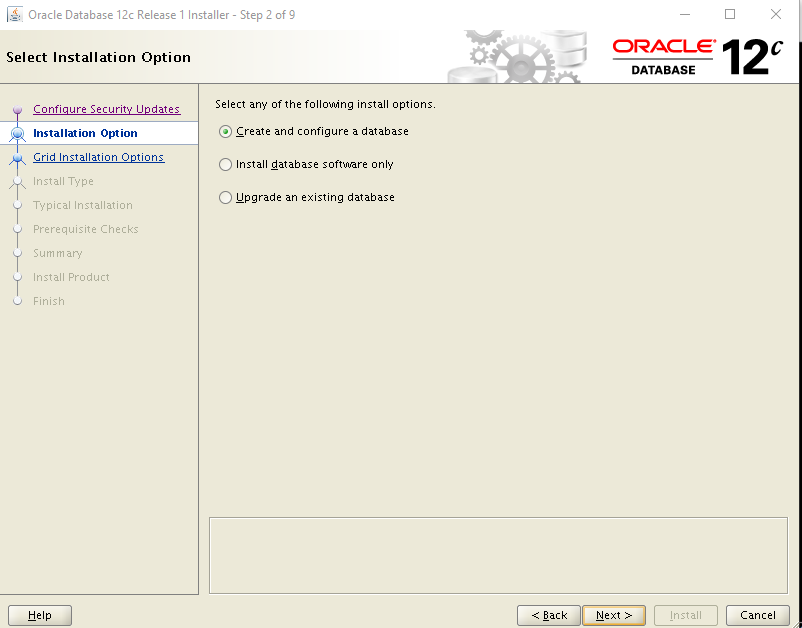The width and height of the screenshot is (802, 628).
Task: Click the gears graphic in header banner
Action: [517, 57]
